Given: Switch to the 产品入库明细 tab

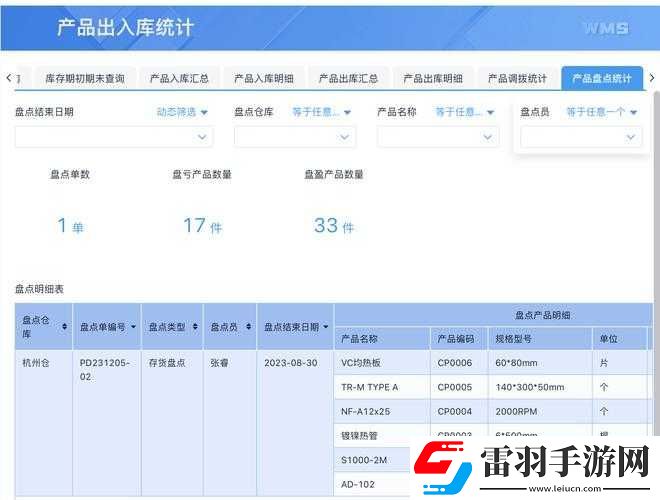Looking at the screenshot, I should pyautogui.click(x=264, y=78).
